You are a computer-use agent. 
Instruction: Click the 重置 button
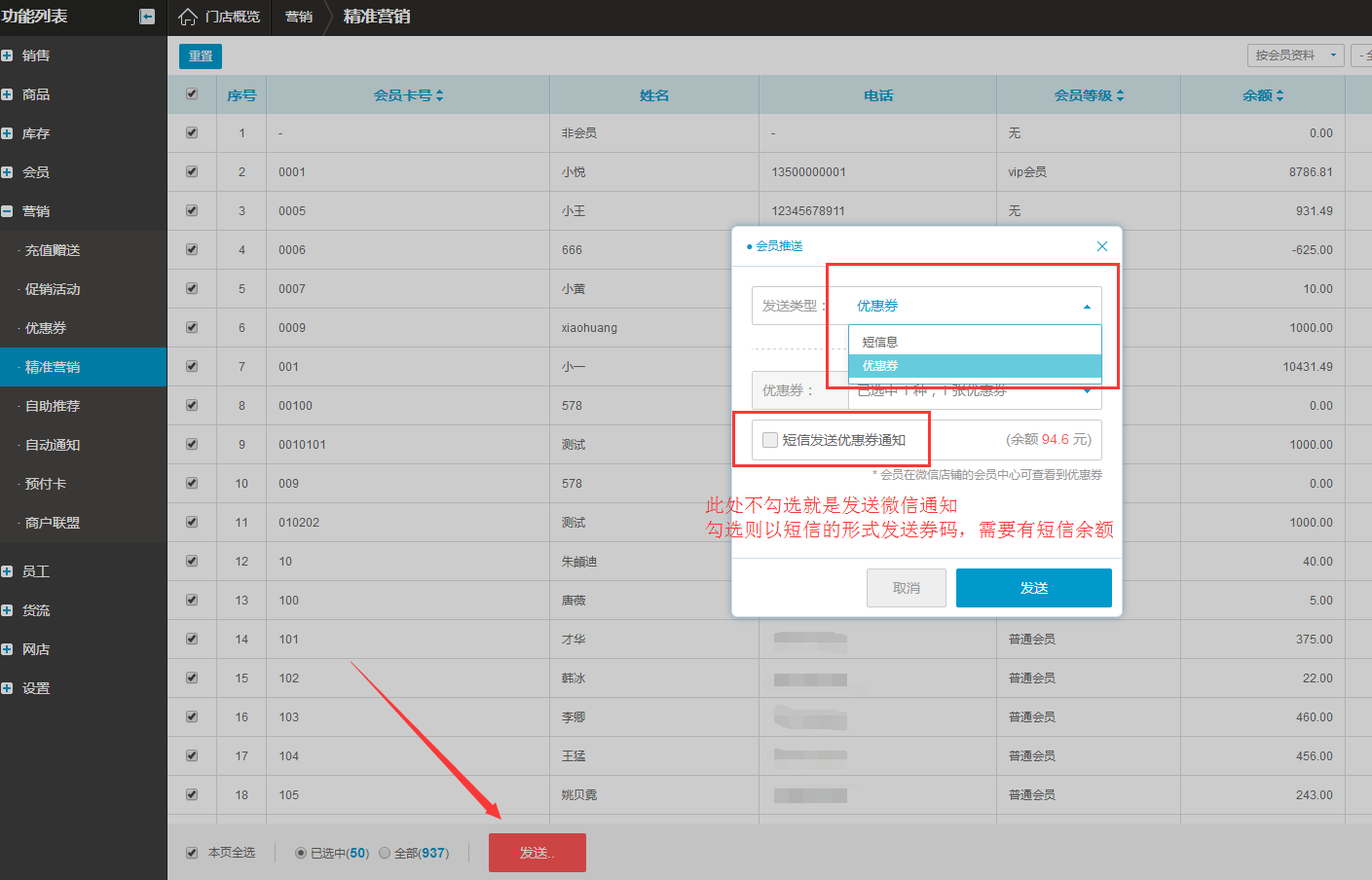(201, 56)
